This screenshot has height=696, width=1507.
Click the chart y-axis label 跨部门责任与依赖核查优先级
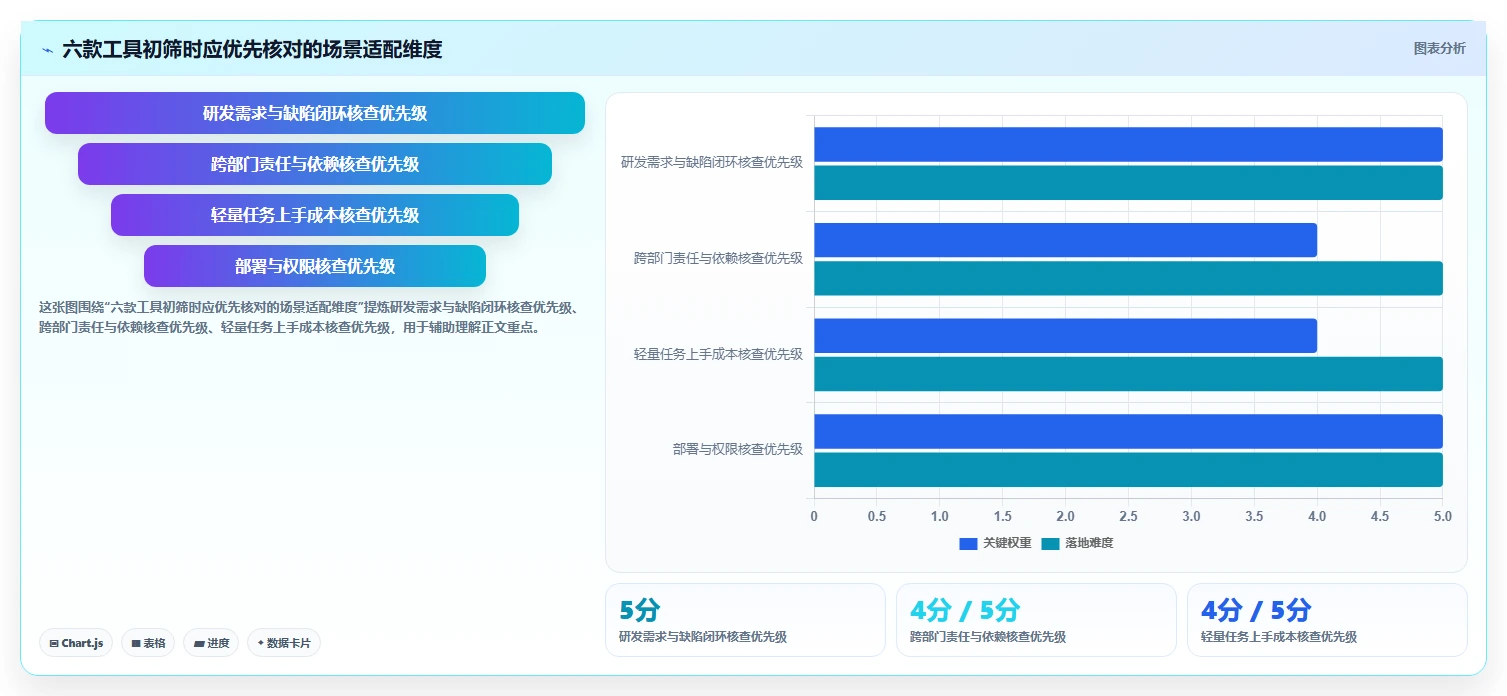718,258
